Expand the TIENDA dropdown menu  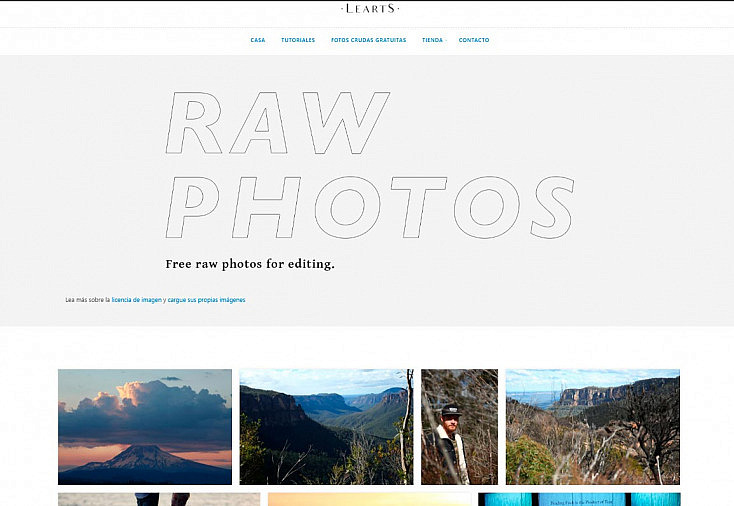coord(434,40)
